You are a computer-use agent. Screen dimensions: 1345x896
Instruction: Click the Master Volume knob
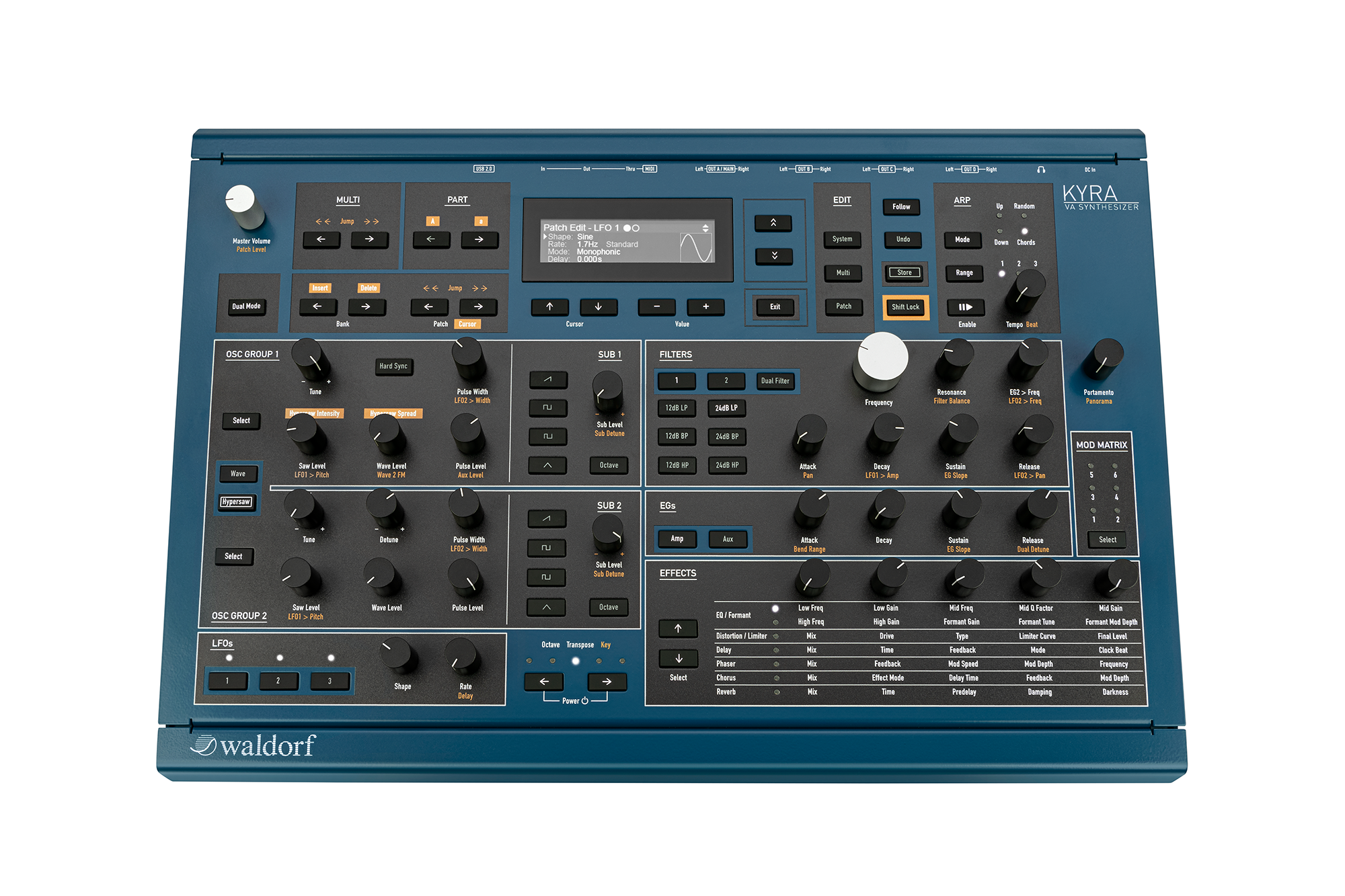coord(244,206)
